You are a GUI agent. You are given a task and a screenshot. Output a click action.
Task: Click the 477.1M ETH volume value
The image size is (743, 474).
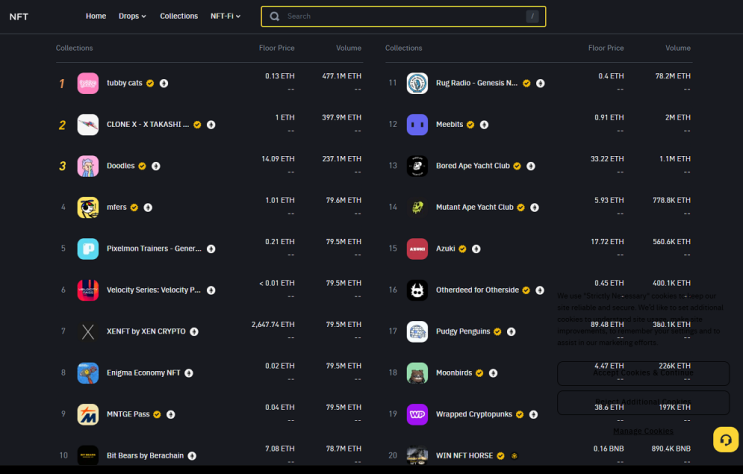(x=342, y=76)
